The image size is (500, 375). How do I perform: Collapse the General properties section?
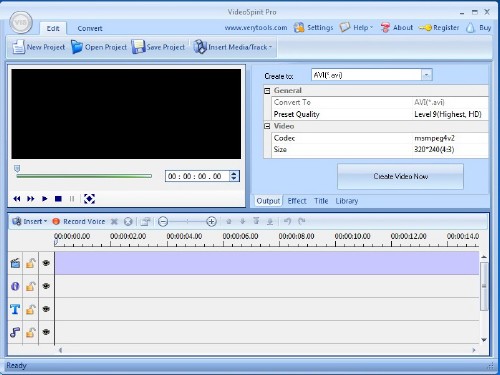[267, 91]
